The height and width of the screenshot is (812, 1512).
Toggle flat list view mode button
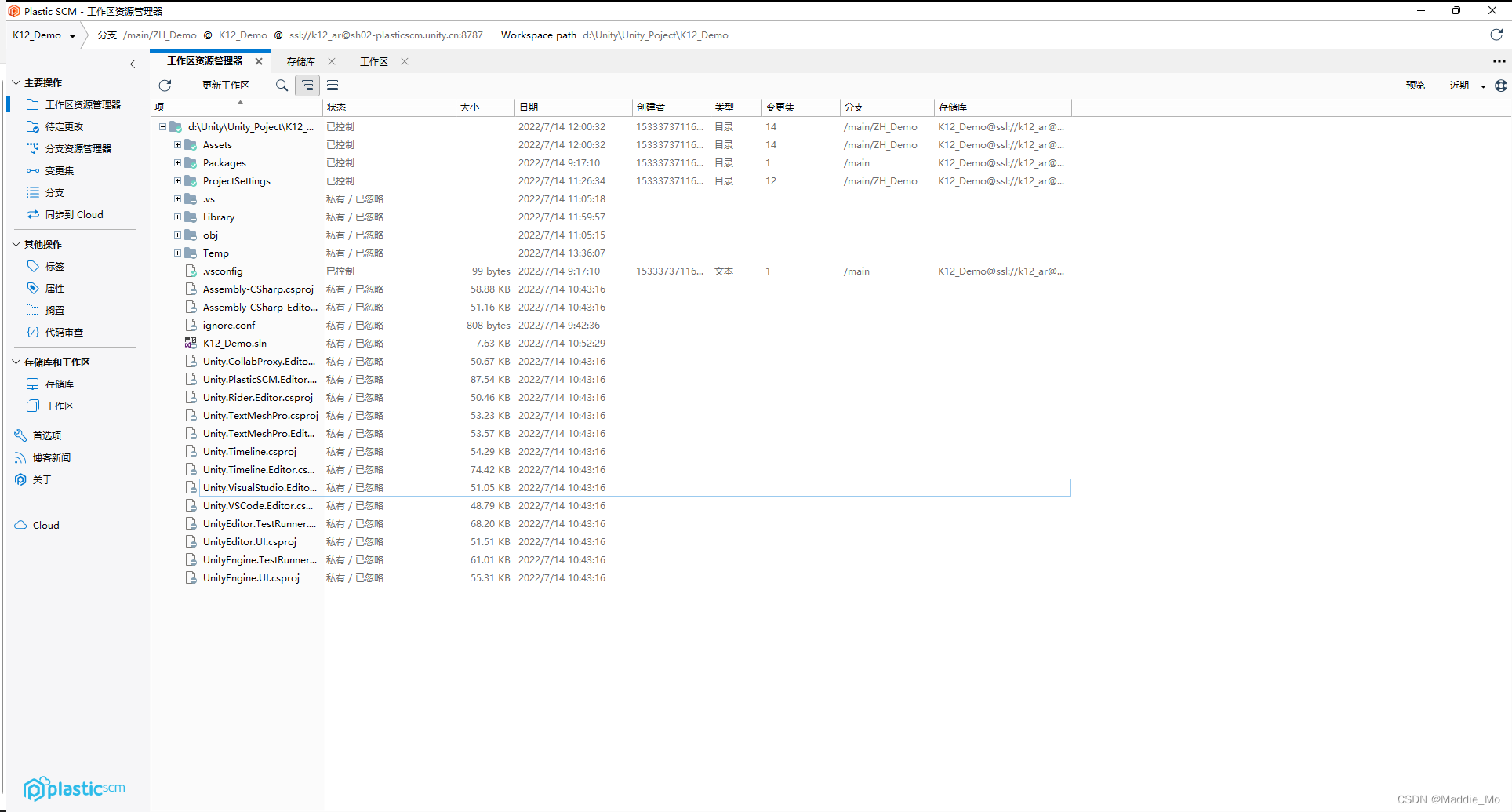[x=333, y=85]
